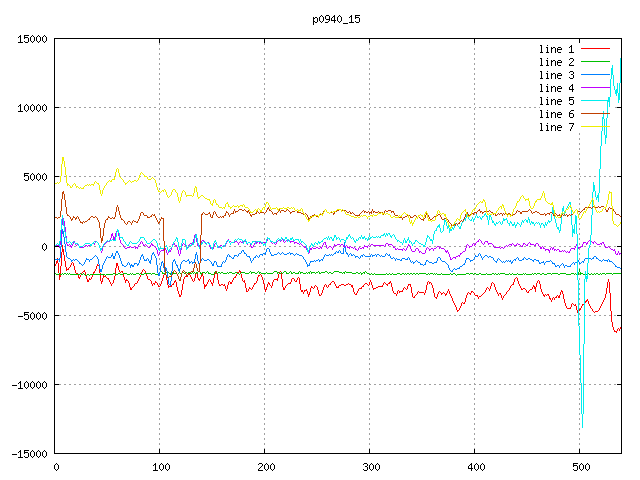Click the 100 x-axis tick label
This screenshot has height=480, width=640.
click(x=160, y=467)
